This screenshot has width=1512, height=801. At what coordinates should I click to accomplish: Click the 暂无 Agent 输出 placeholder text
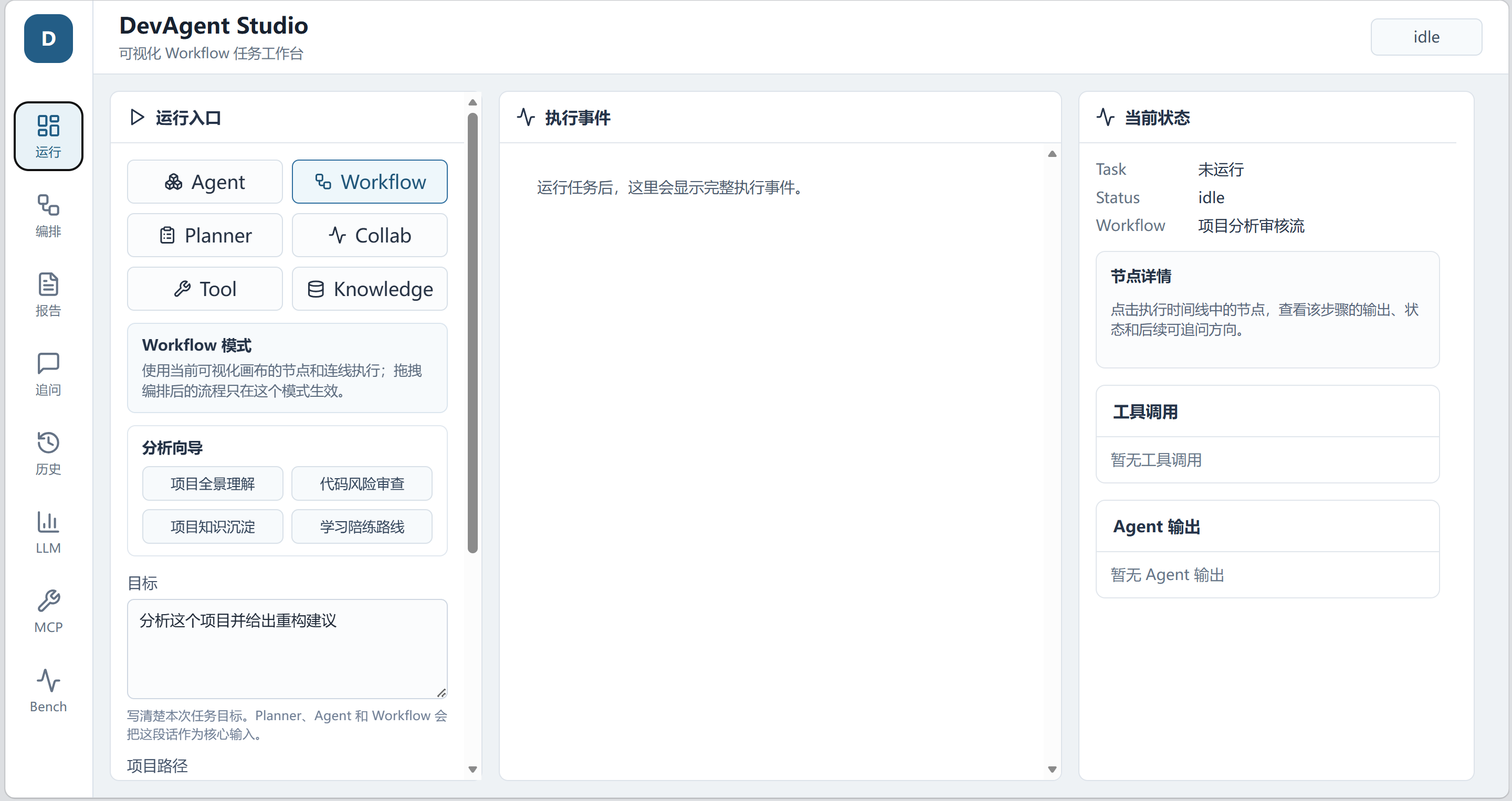tap(1167, 575)
